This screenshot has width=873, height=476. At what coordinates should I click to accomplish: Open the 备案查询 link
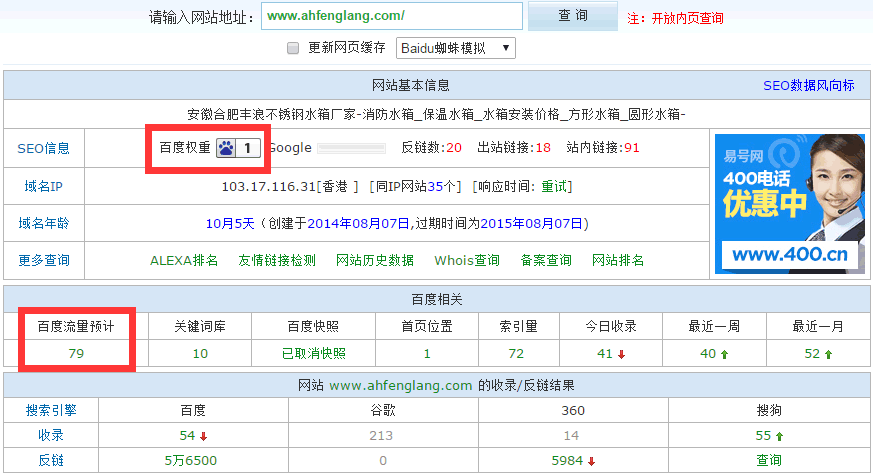tap(546, 260)
